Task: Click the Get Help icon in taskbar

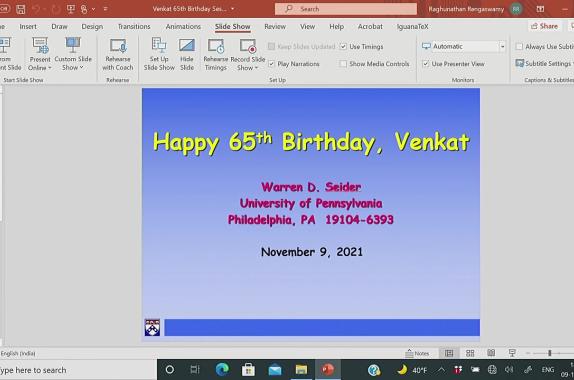Action: click(x=374, y=370)
